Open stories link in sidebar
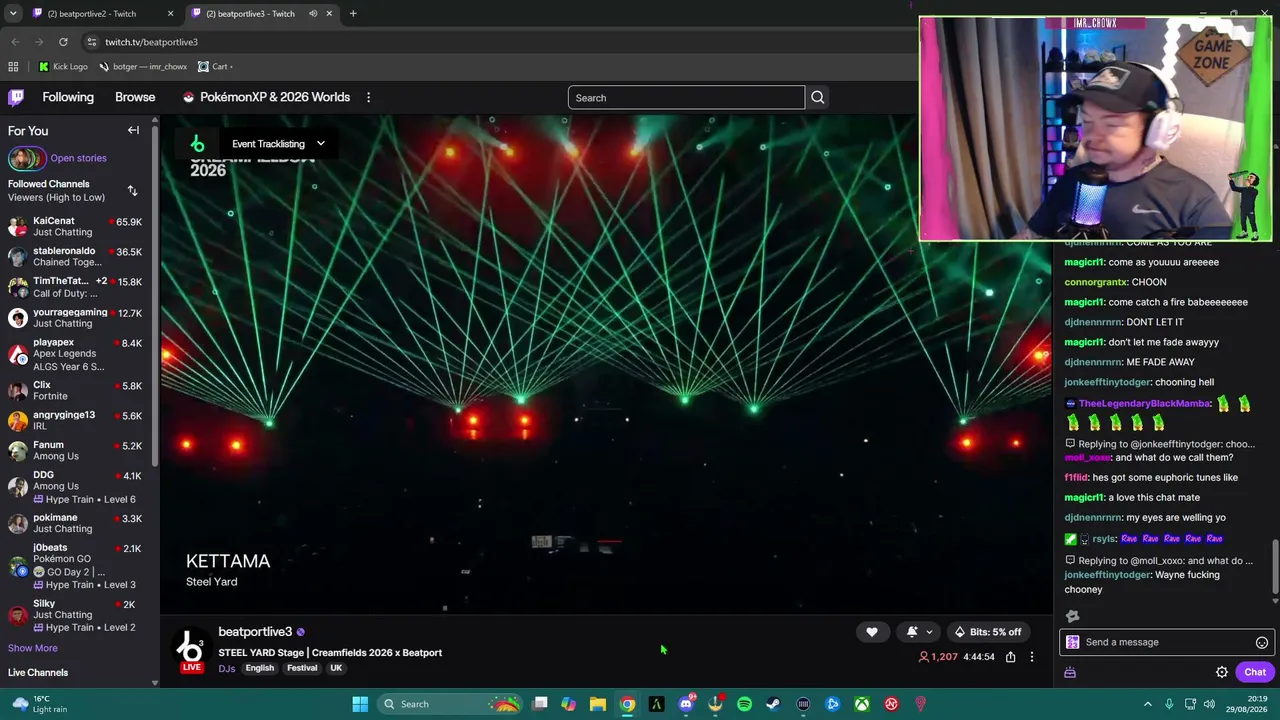This screenshot has height=720, width=1280. (78, 158)
